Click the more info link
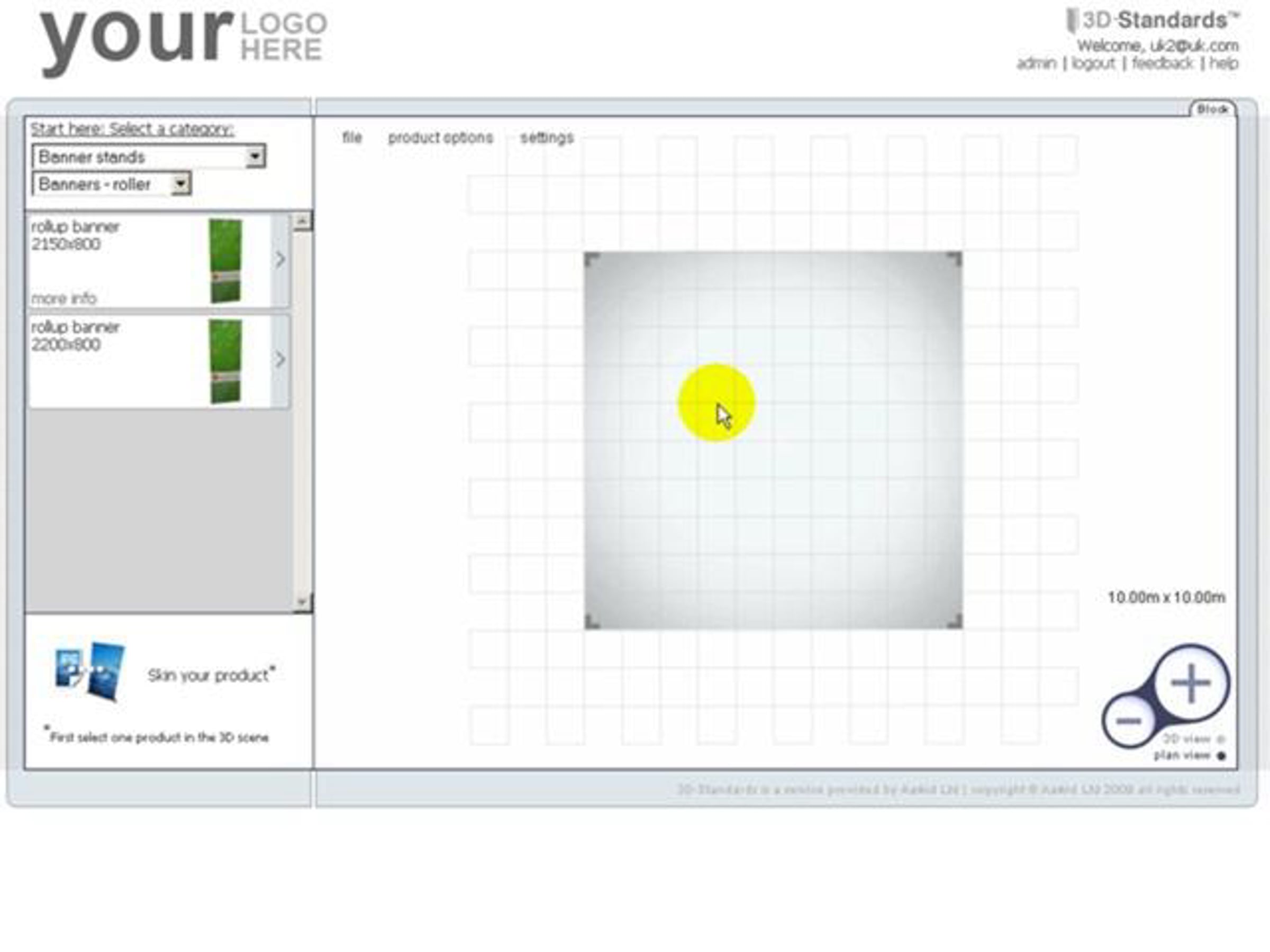 [63, 298]
